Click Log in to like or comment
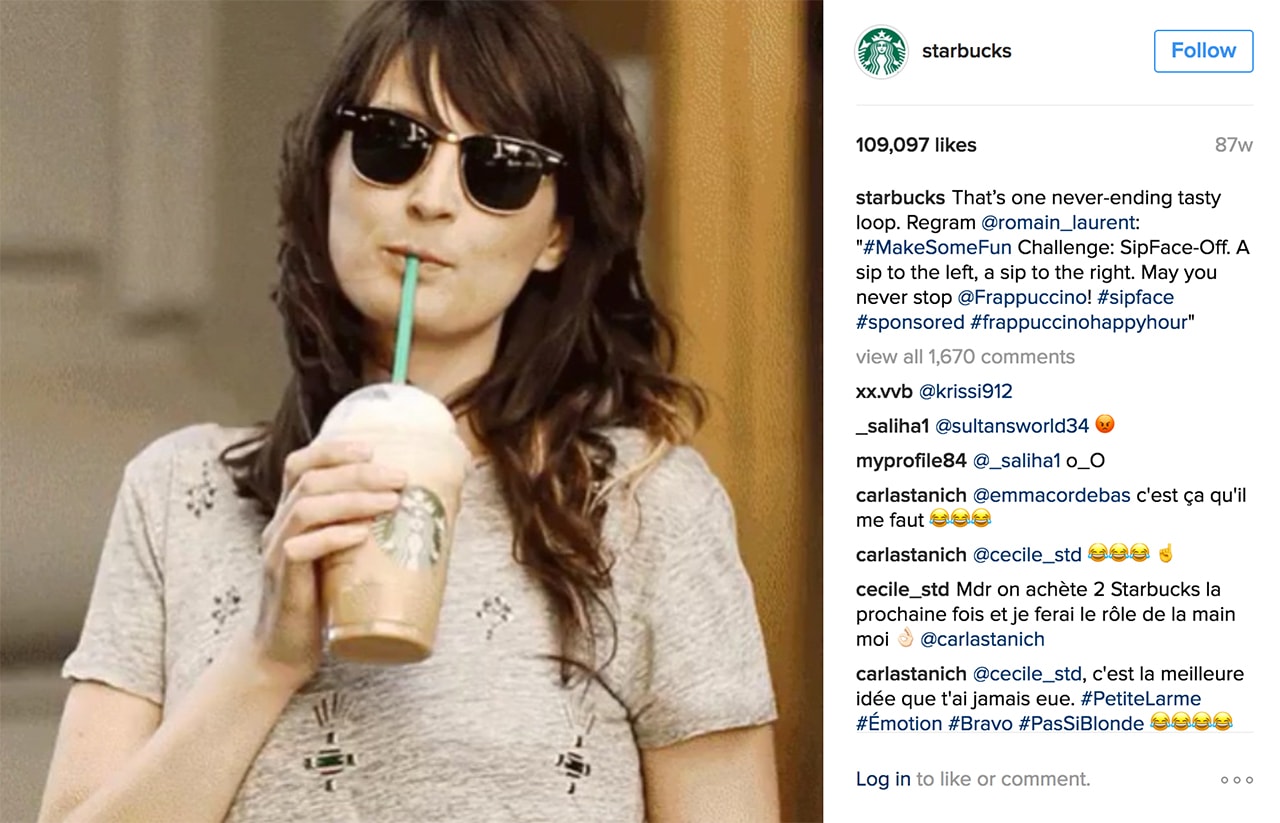 click(883, 779)
